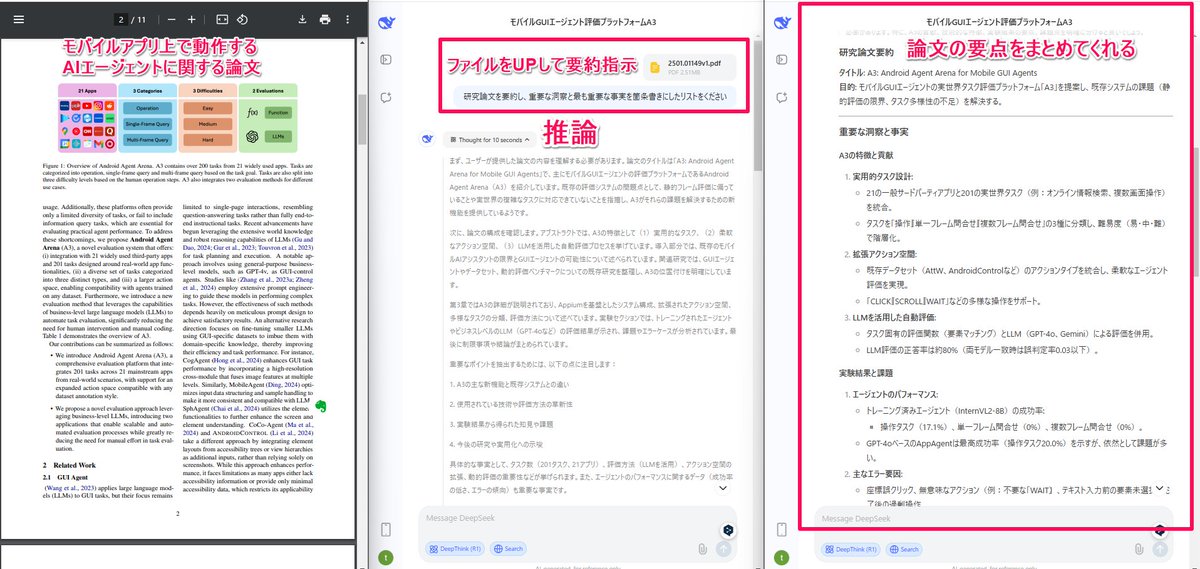Click the "2 Related Work" heading in PDF
The width and height of the screenshot is (1200, 569).
coord(70,464)
